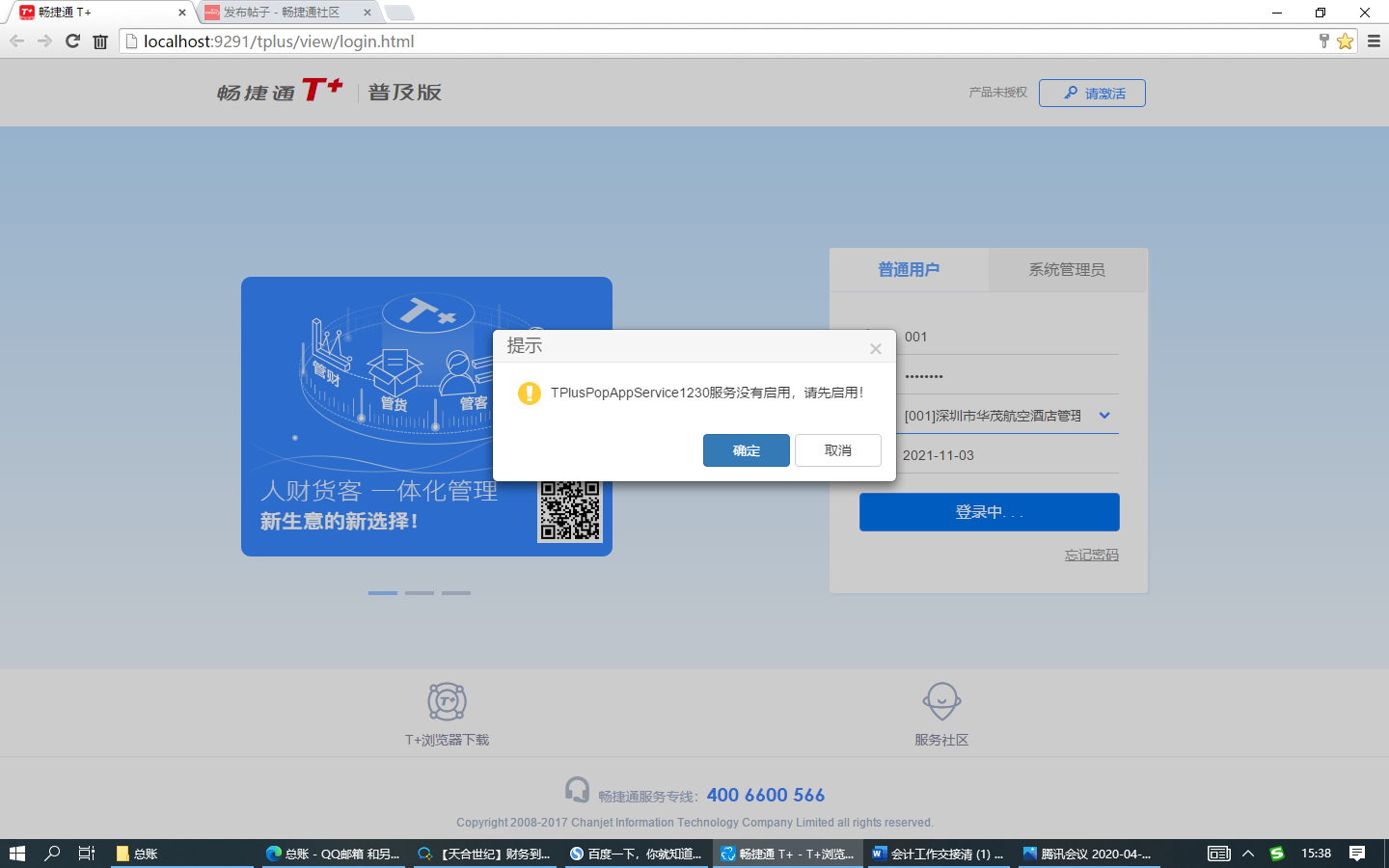Close the 畅捷通 T+ browser tab
This screenshot has height=868, width=1389.
click(x=182, y=13)
